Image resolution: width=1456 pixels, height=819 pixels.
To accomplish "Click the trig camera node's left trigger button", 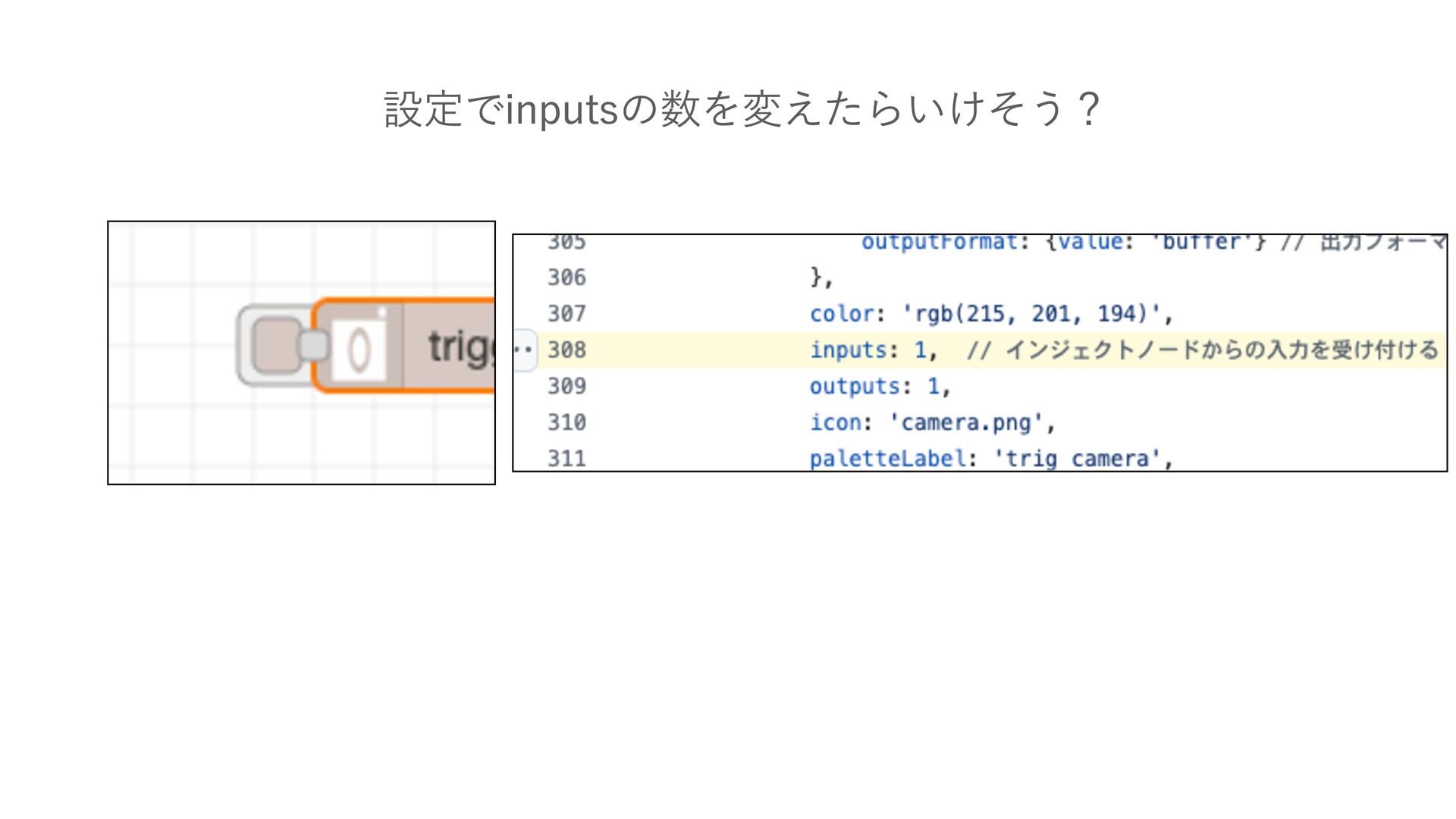I will coord(275,347).
